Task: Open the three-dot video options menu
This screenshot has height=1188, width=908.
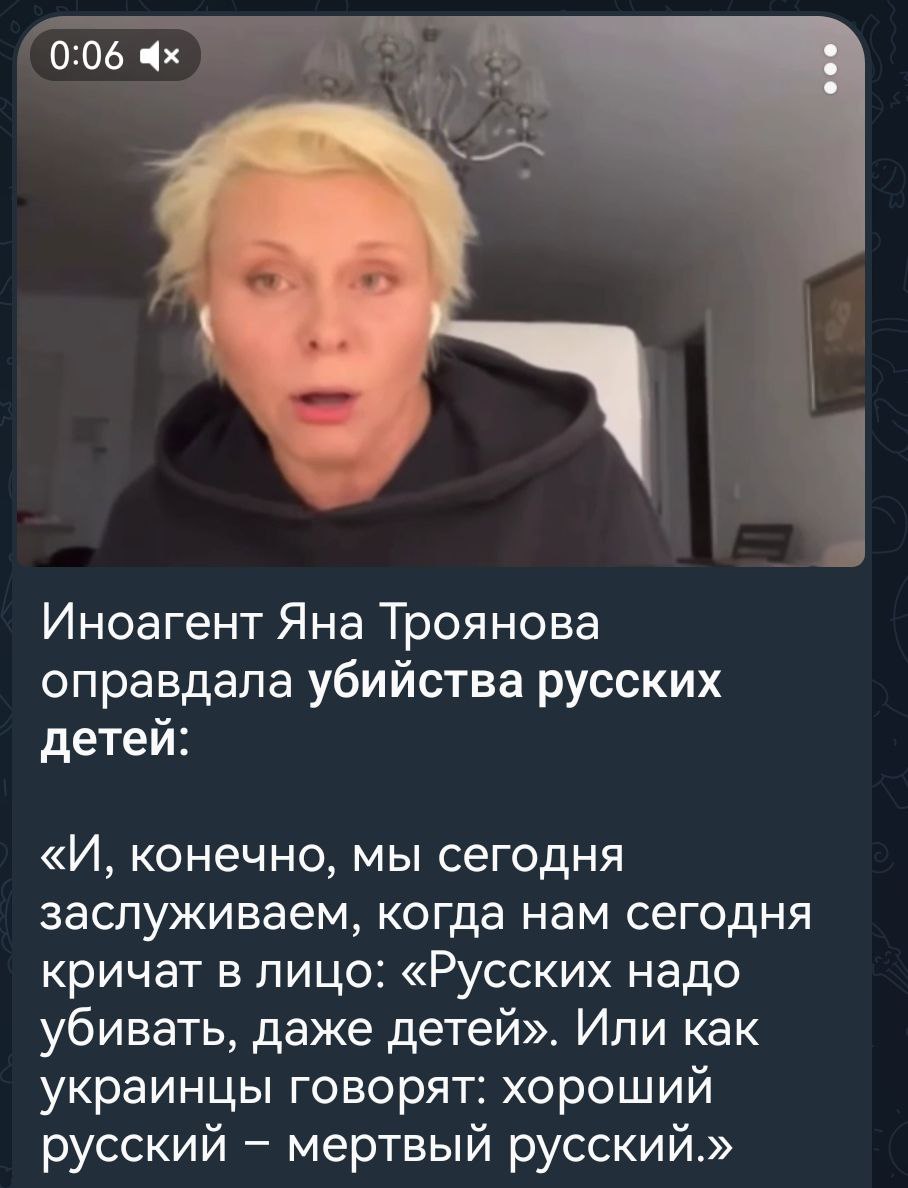Action: pos(831,69)
